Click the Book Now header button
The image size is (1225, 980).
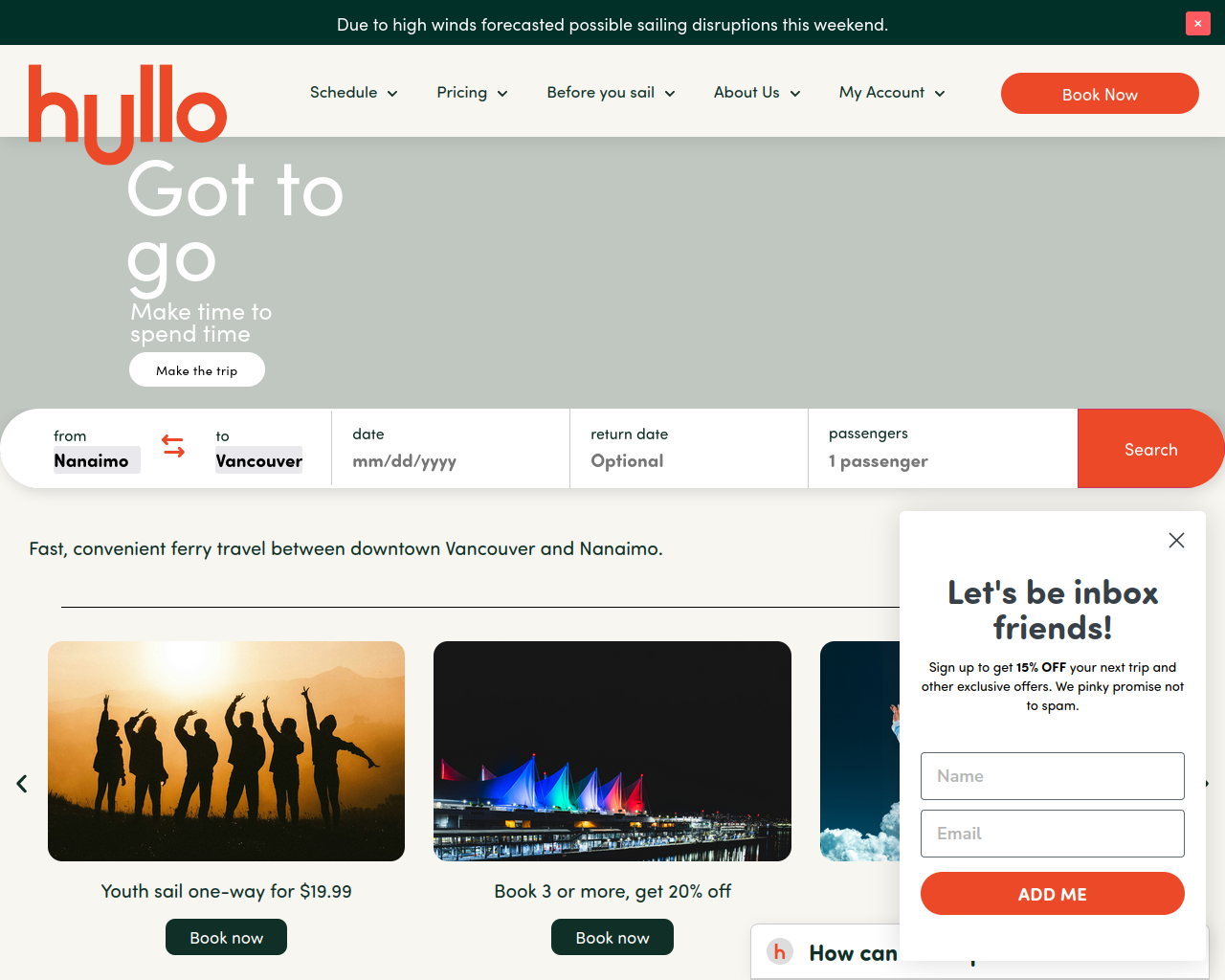tap(1100, 94)
